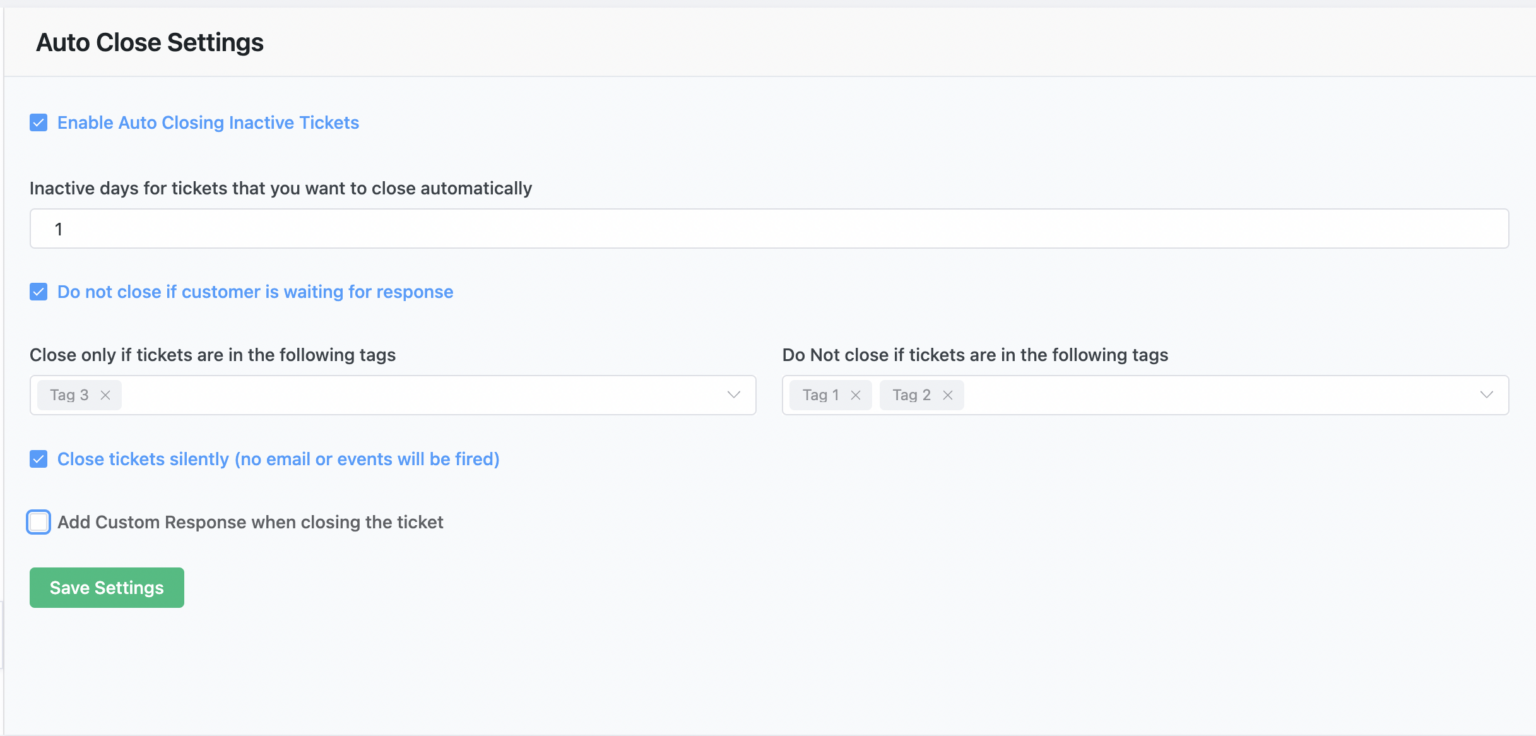Remove Tag 3 using its X icon
This screenshot has width=1536, height=736.
[106, 394]
